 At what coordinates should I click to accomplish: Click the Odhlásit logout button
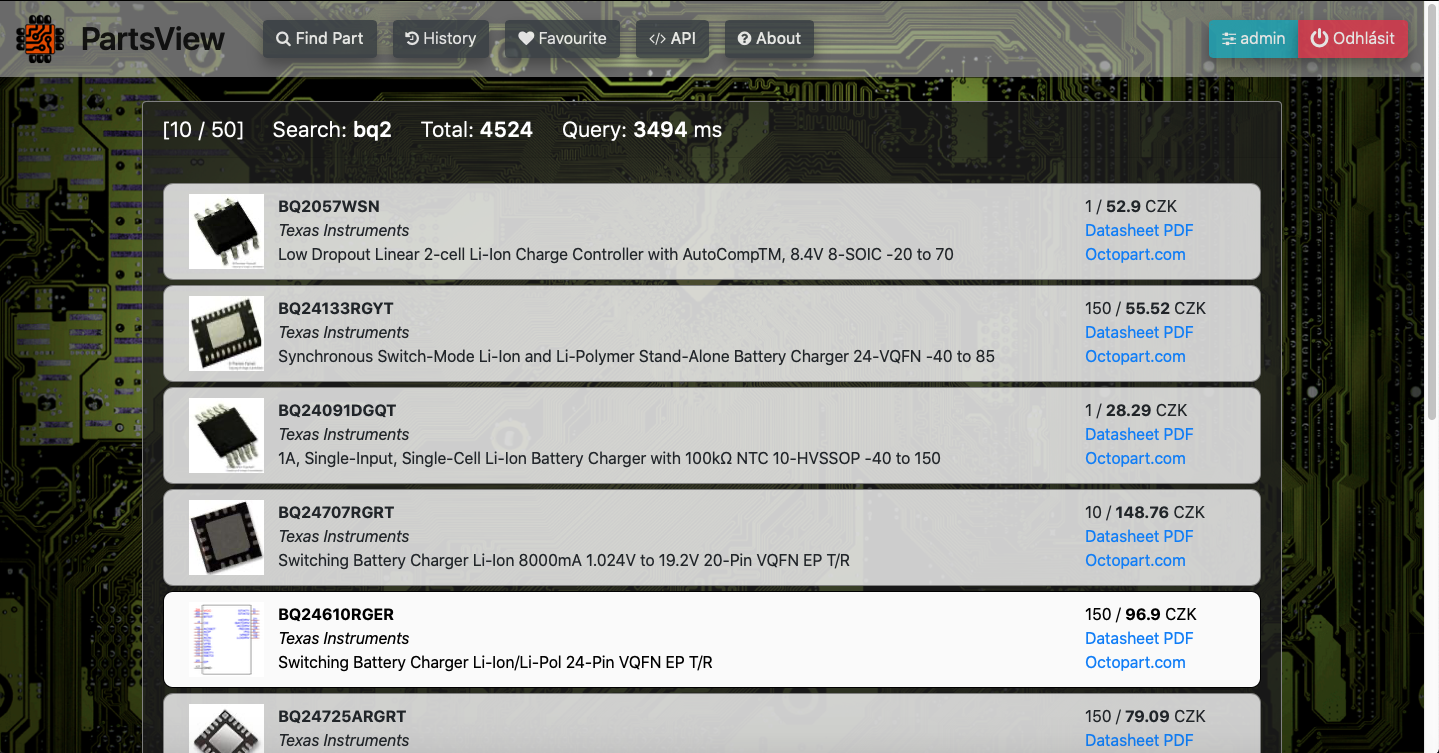pyautogui.click(x=1353, y=39)
